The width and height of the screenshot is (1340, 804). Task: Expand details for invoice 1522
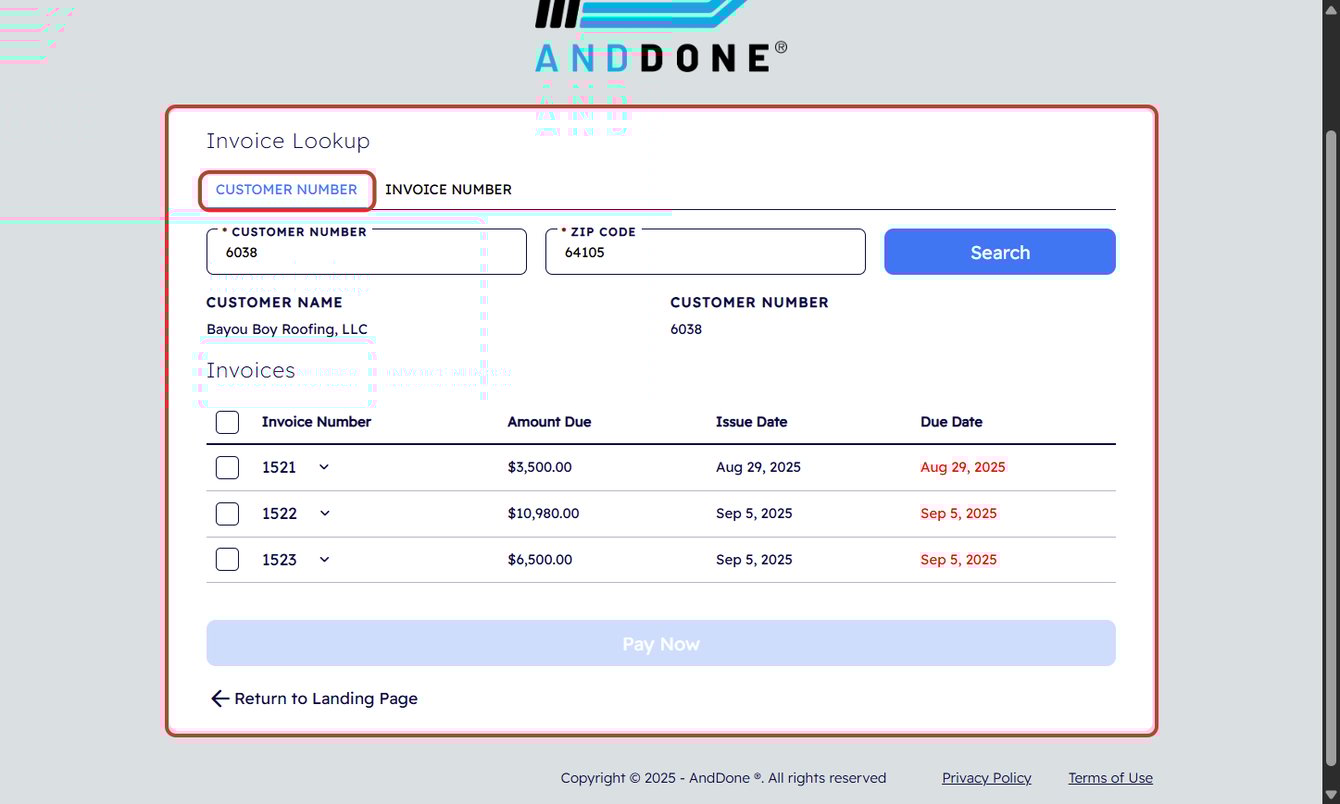tap(323, 513)
